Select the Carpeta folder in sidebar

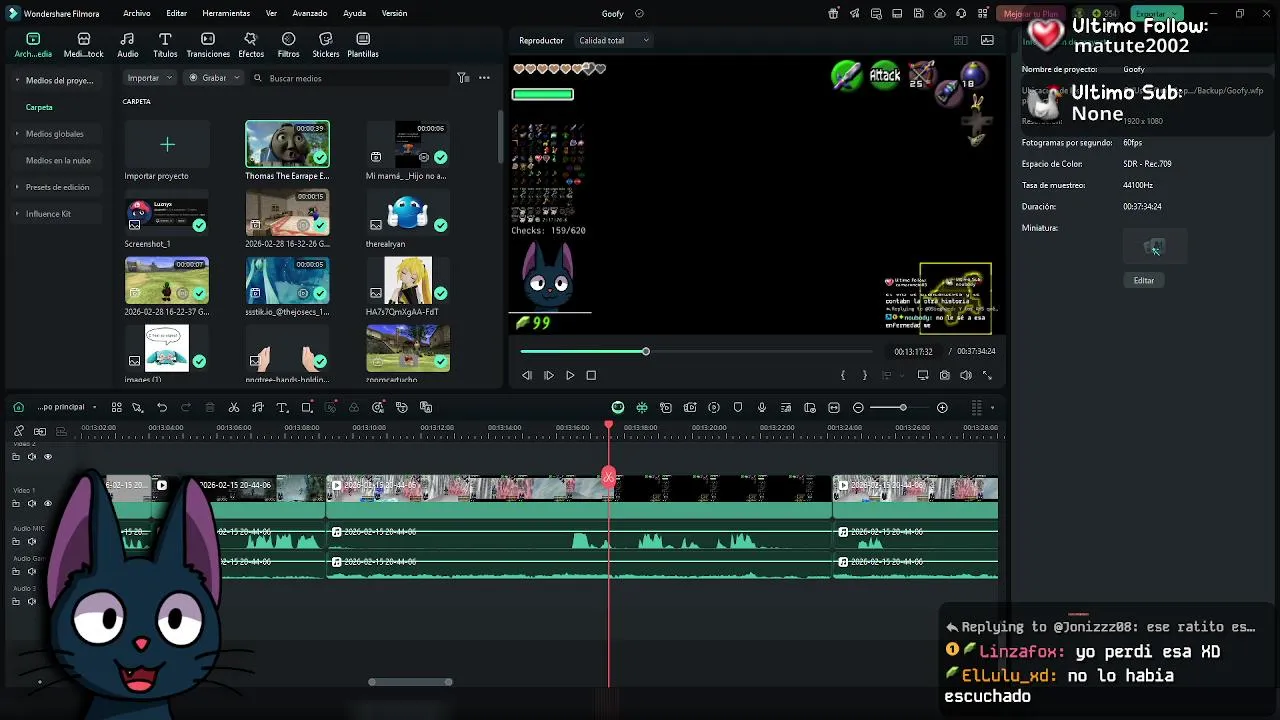pyautogui.click(x=39, y=107)
